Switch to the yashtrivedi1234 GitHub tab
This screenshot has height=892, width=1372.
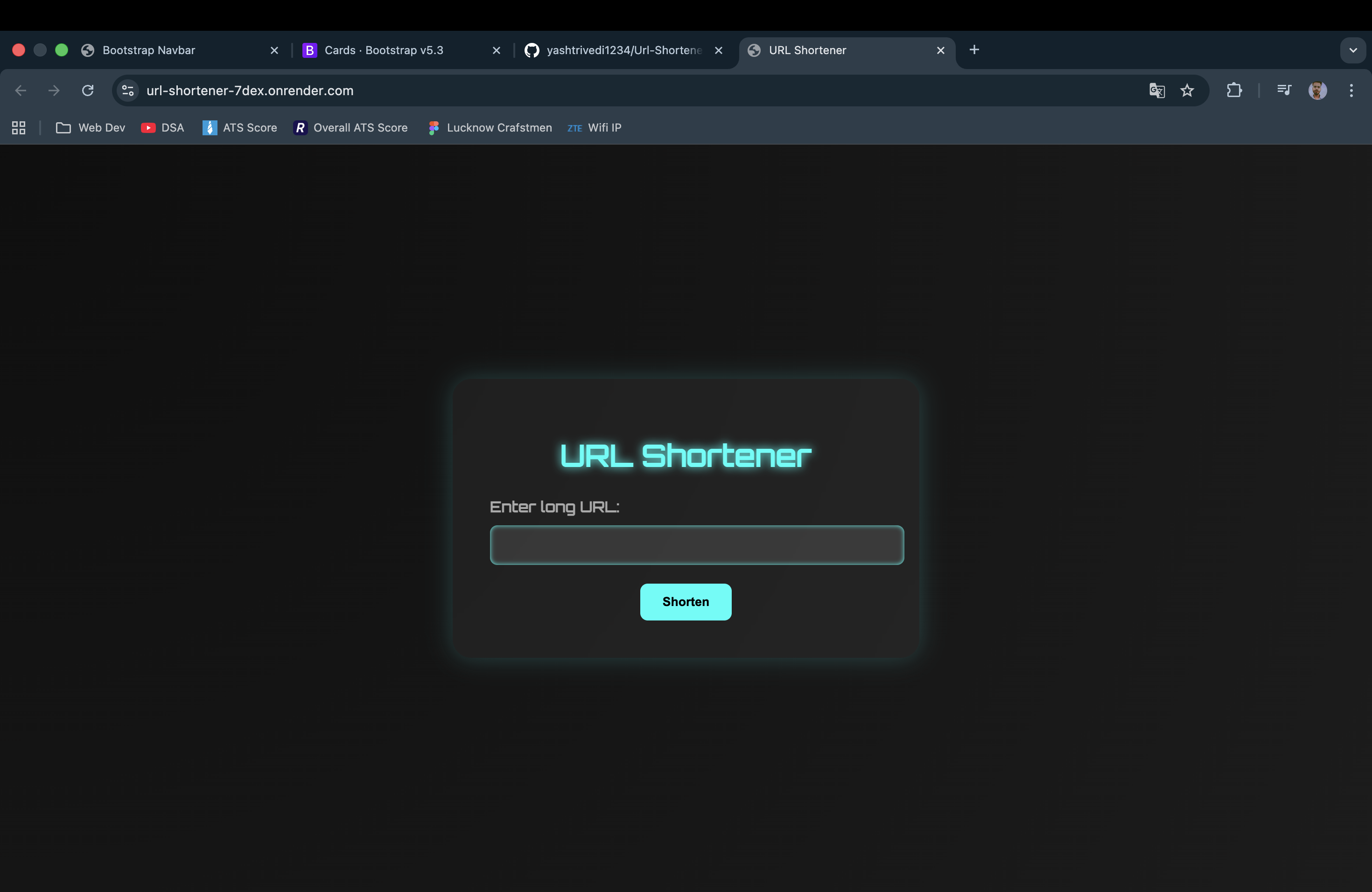623,50
